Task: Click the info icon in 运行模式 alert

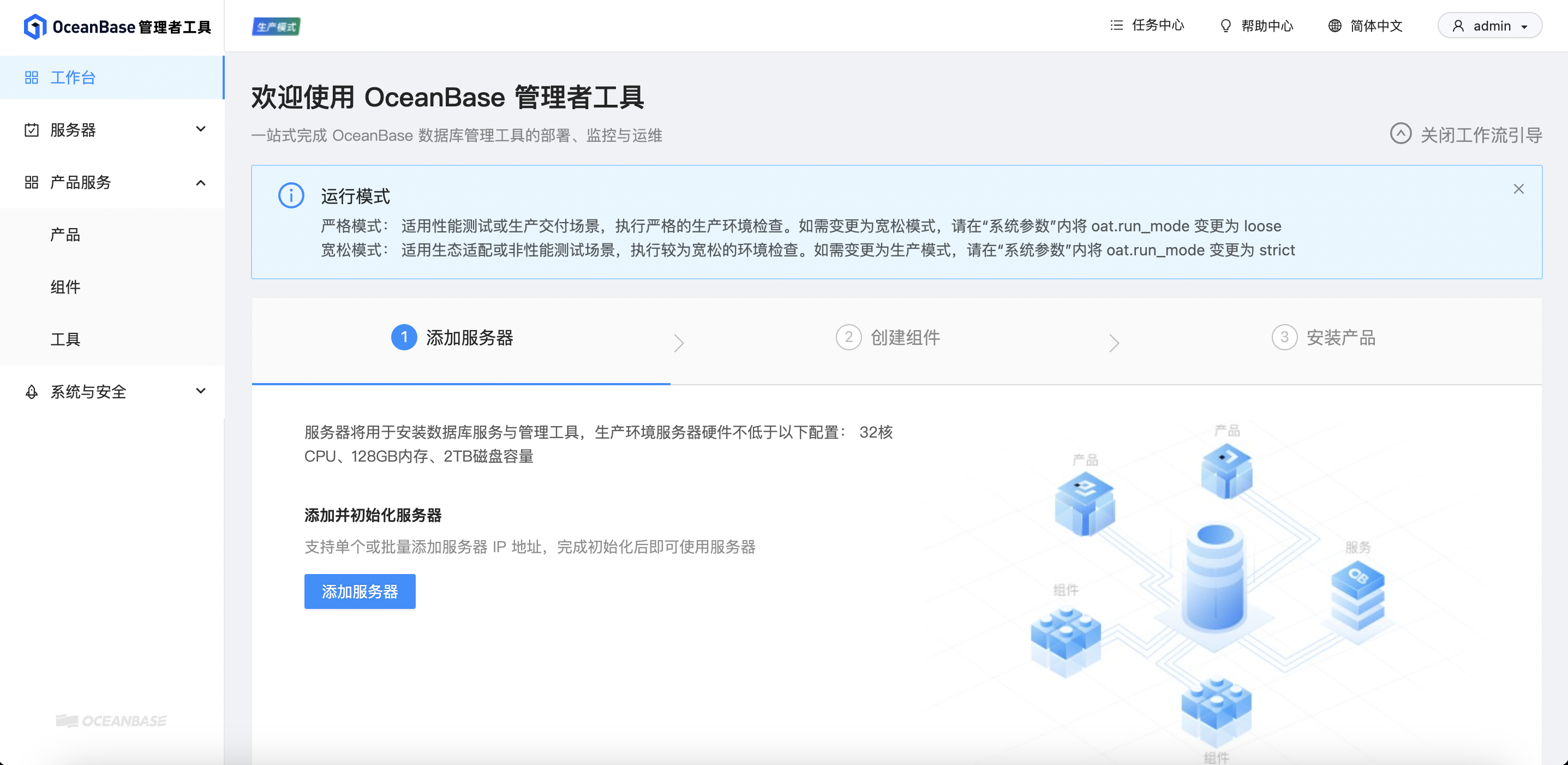Action: point(291,195)
